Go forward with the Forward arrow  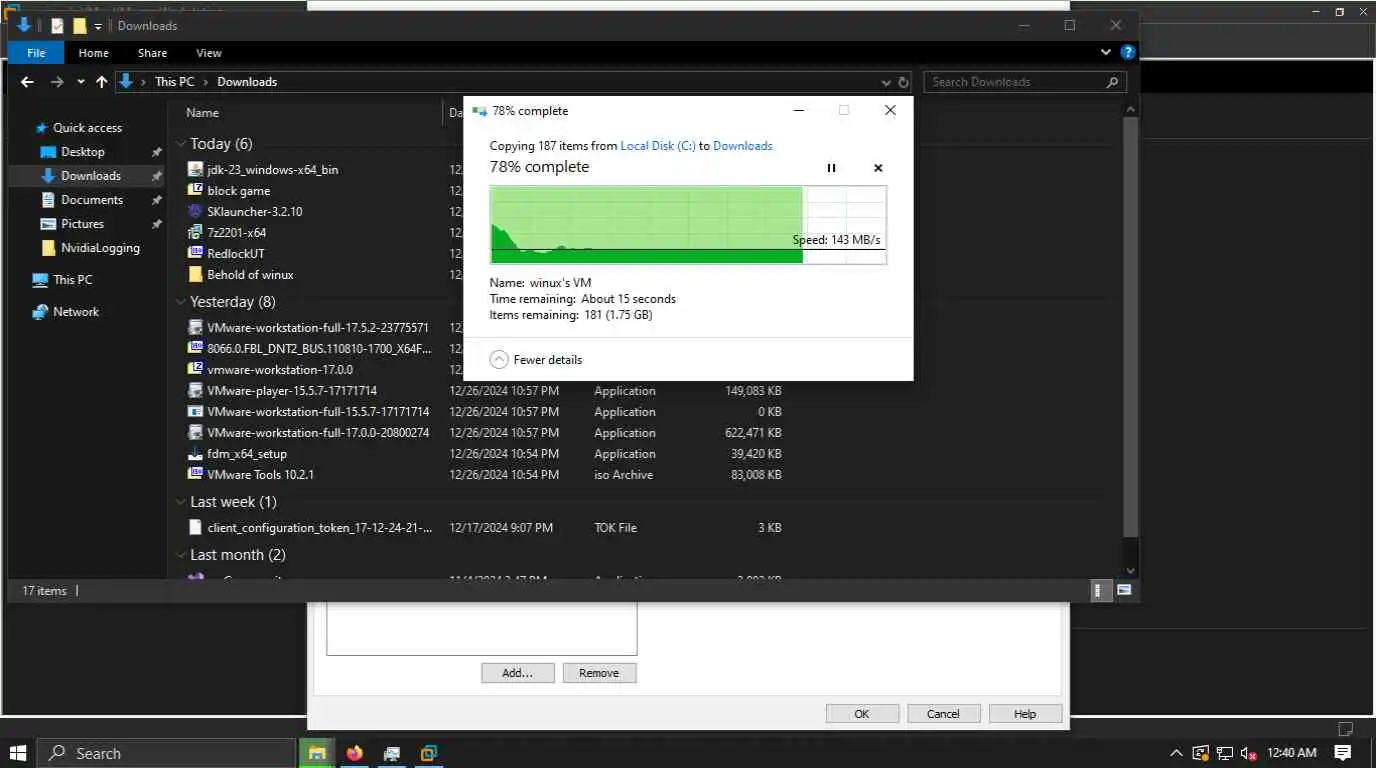(57, 82)
